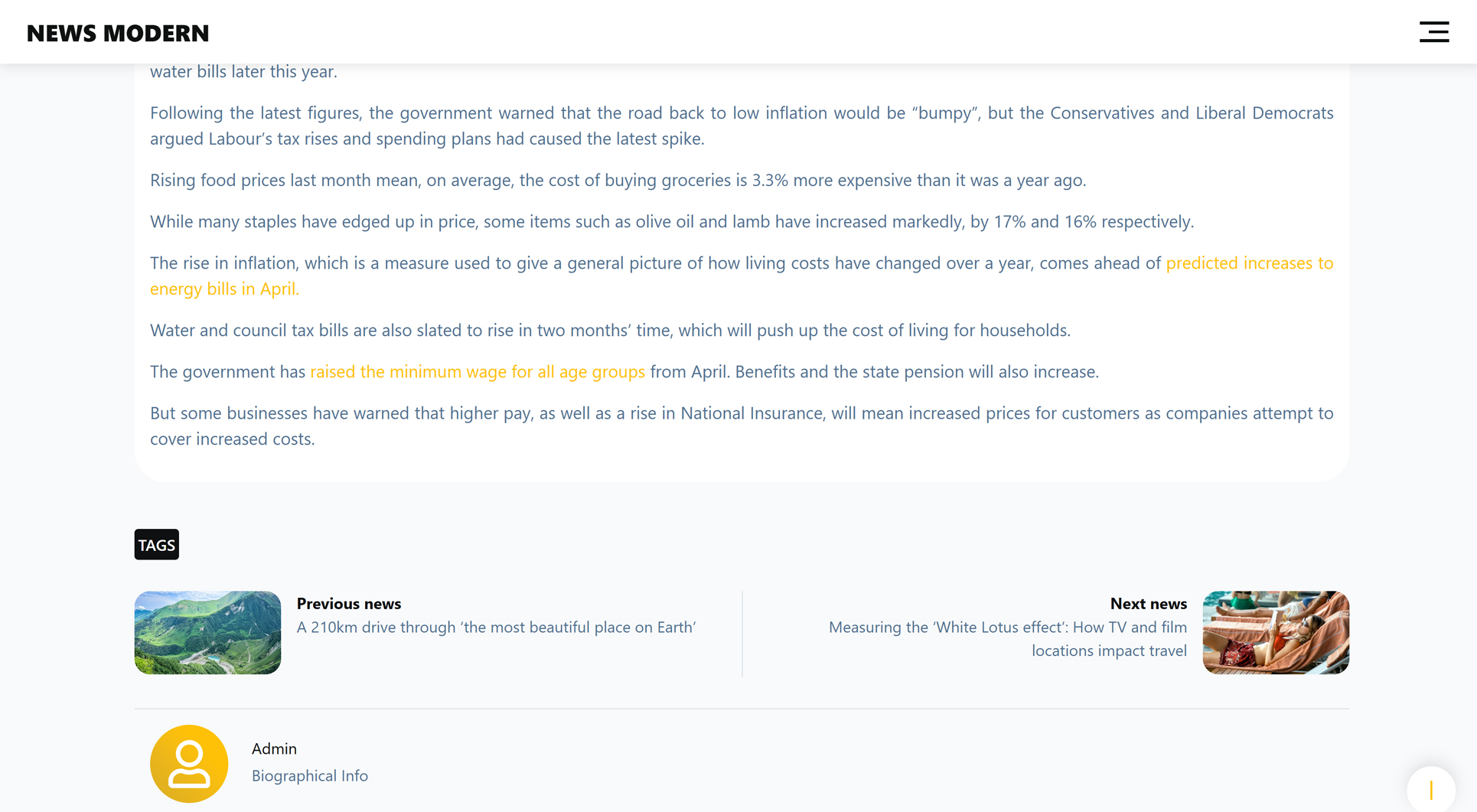The width and height of the screenshot is (1477, 812).
Task: Open the hamburger menu icon
Action: coord(1433,32)
